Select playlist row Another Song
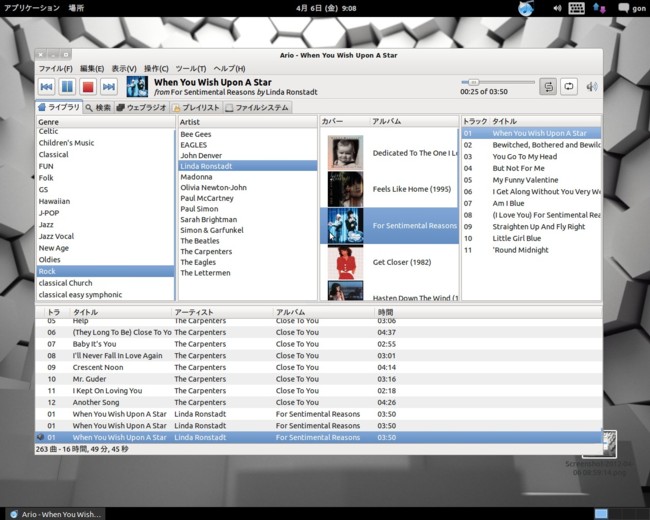Image resolution: width=650 pixels, height=520 pixels. pos(318,402)
